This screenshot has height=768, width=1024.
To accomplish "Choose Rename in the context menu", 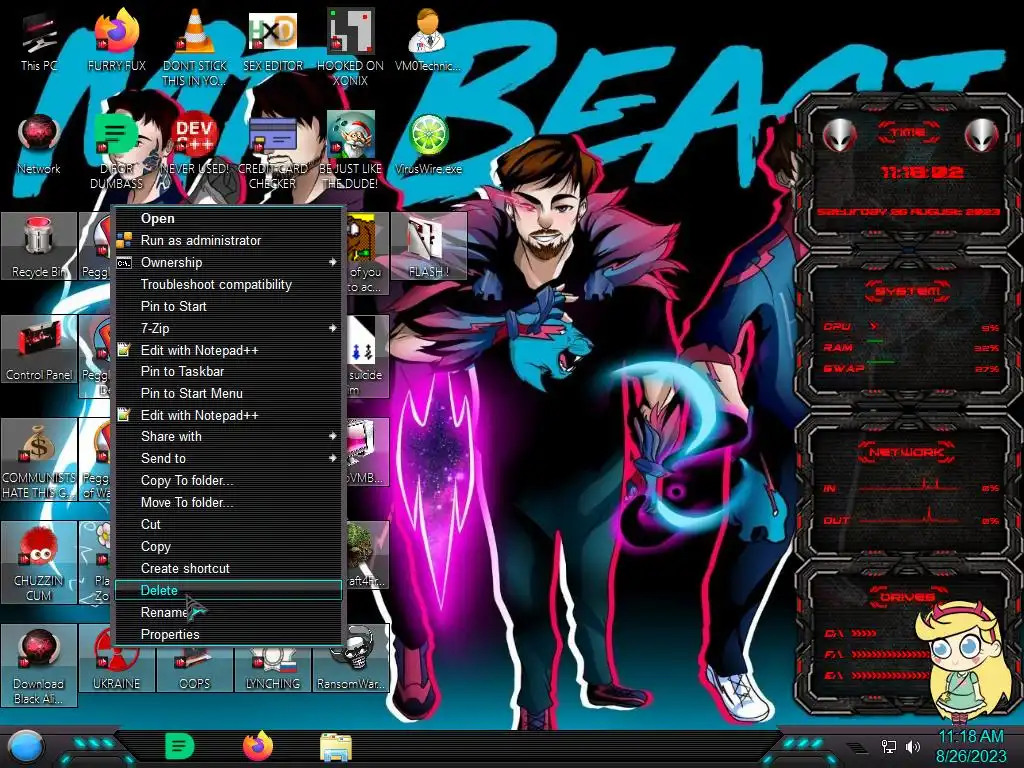I will pos(229,612).
